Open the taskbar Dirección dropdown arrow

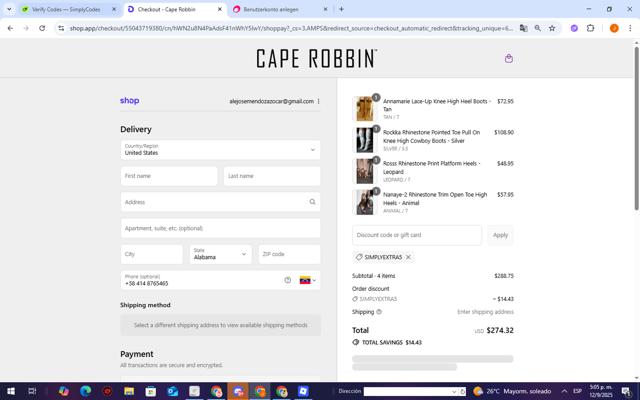454,391
